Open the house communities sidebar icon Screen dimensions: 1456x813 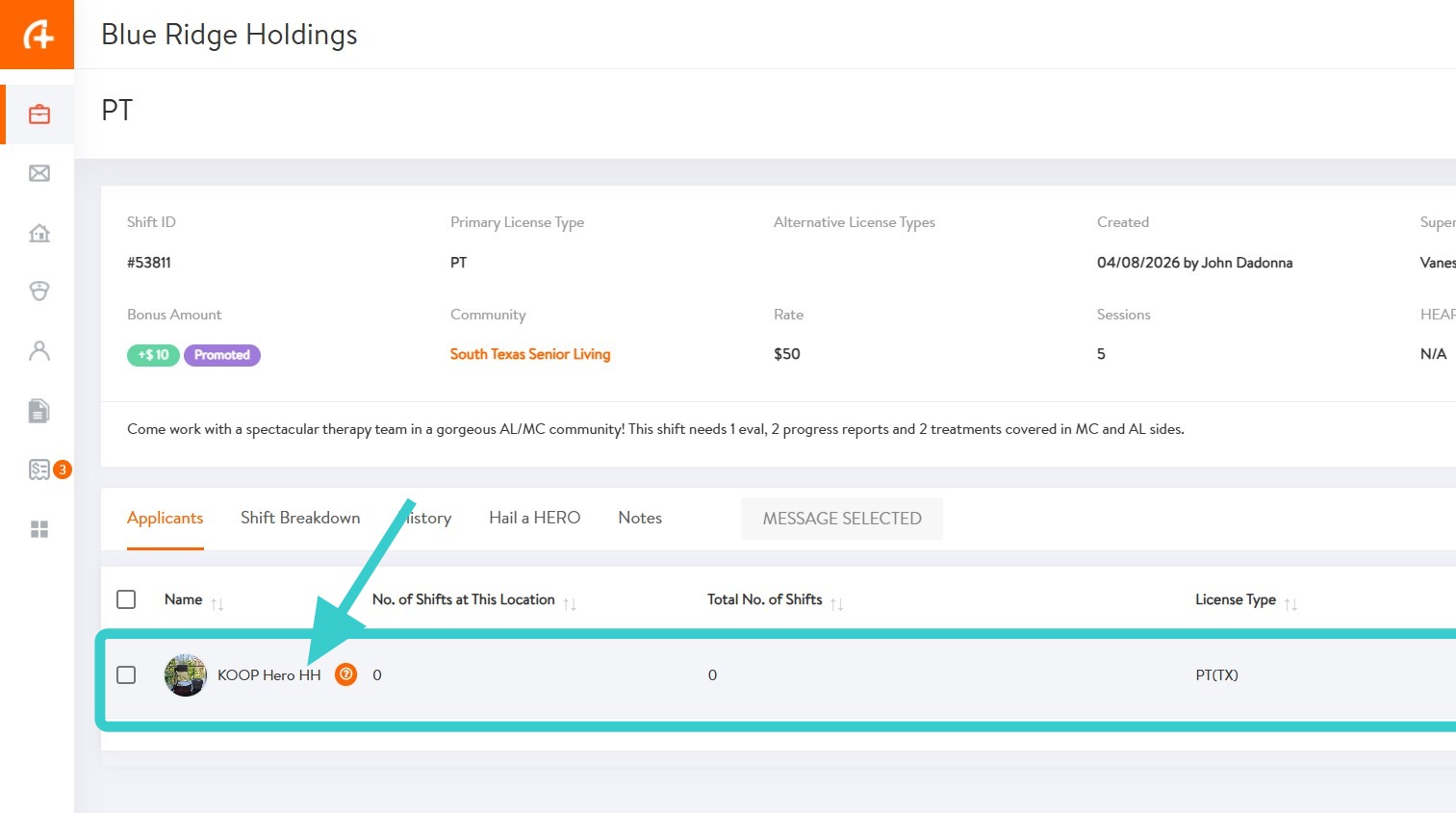[39, 233]
